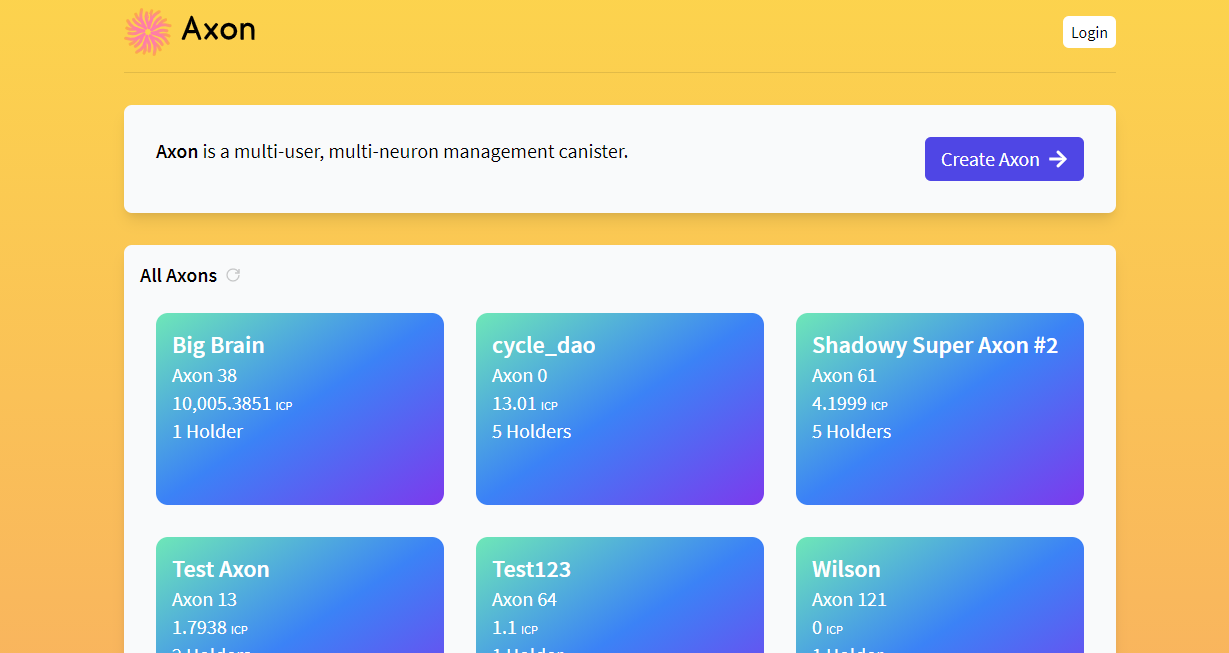This screenshot has width=1229, height=653.
Task: Open the cycle_dao axon card
Action: [x=620, y=409]
